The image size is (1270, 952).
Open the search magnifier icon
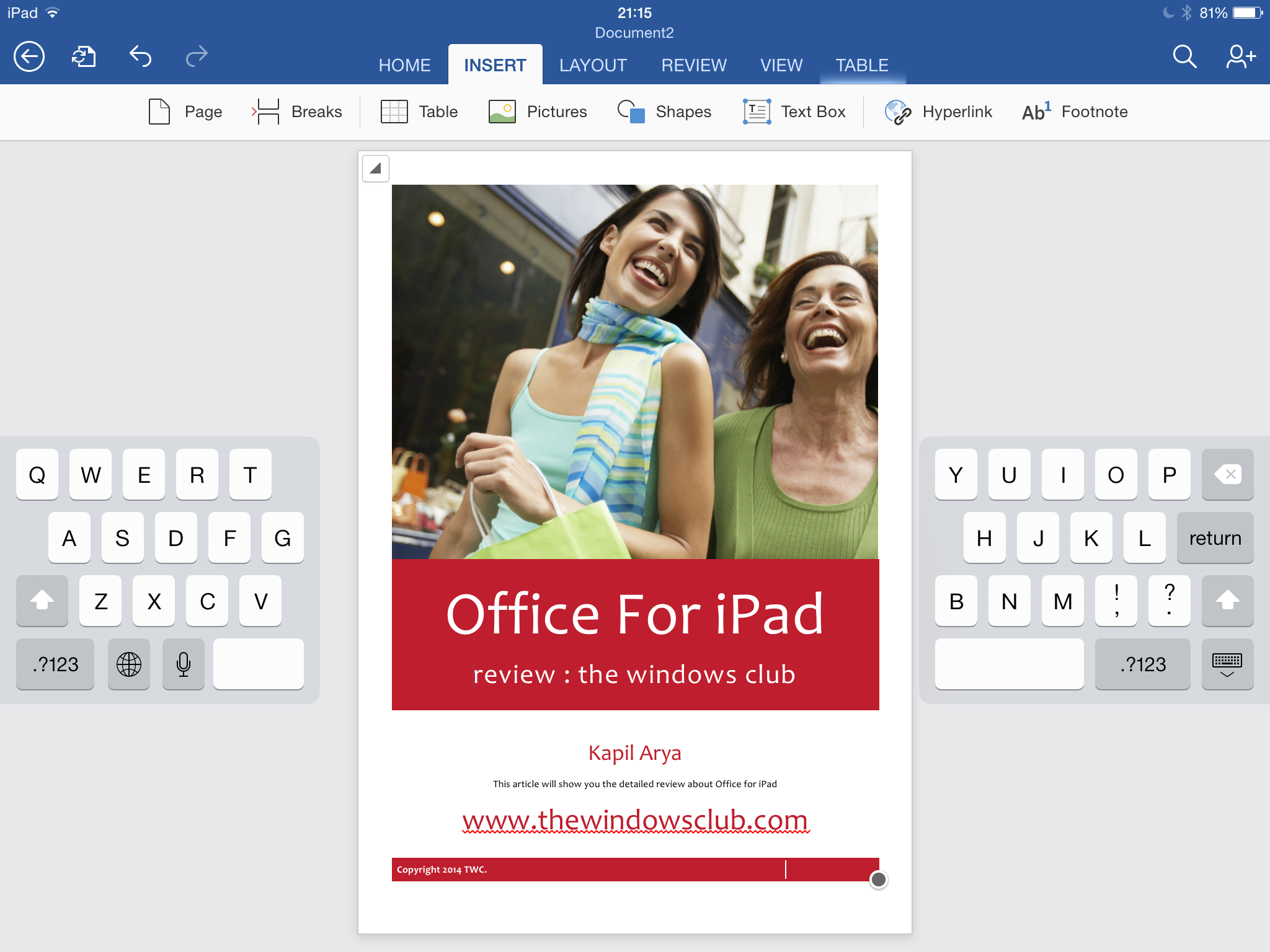[1184, 57]
